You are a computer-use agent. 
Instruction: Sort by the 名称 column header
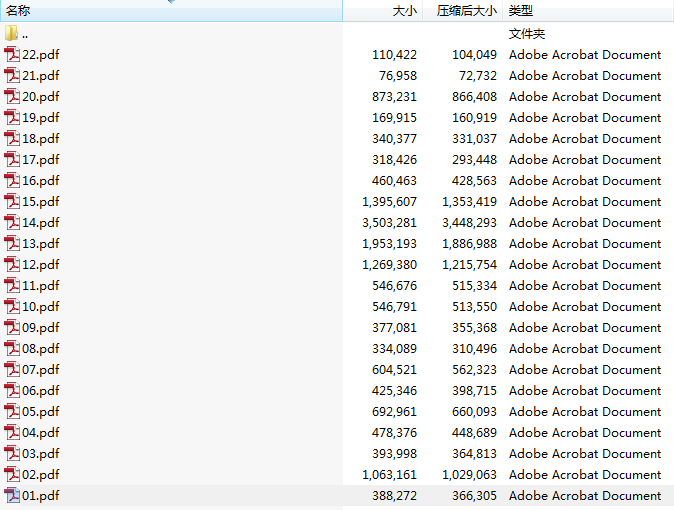coord(171,11)
